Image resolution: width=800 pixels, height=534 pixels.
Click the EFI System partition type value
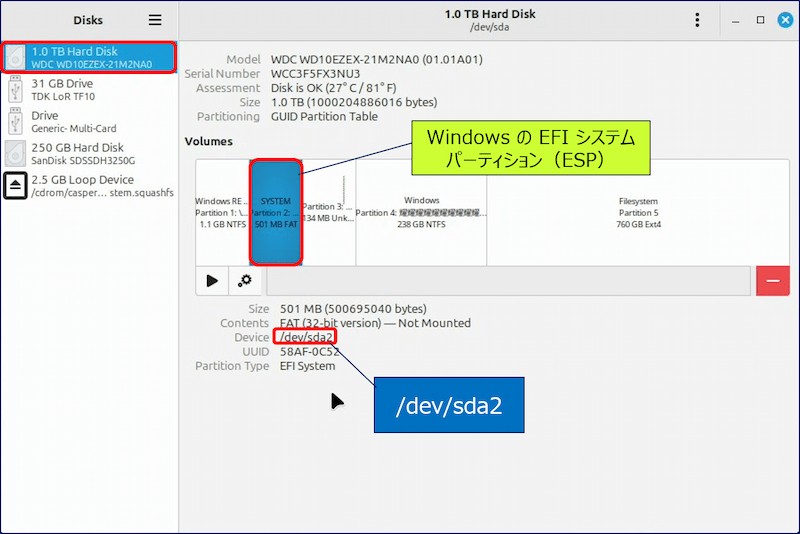307,366
